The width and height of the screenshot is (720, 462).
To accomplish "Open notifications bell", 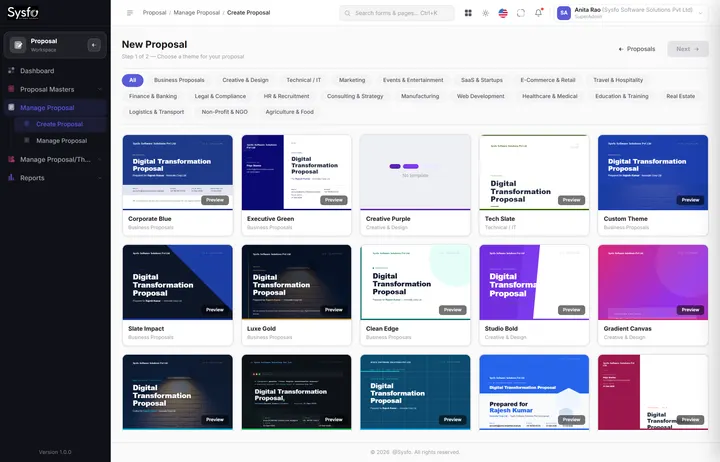I will coord(538,13).
